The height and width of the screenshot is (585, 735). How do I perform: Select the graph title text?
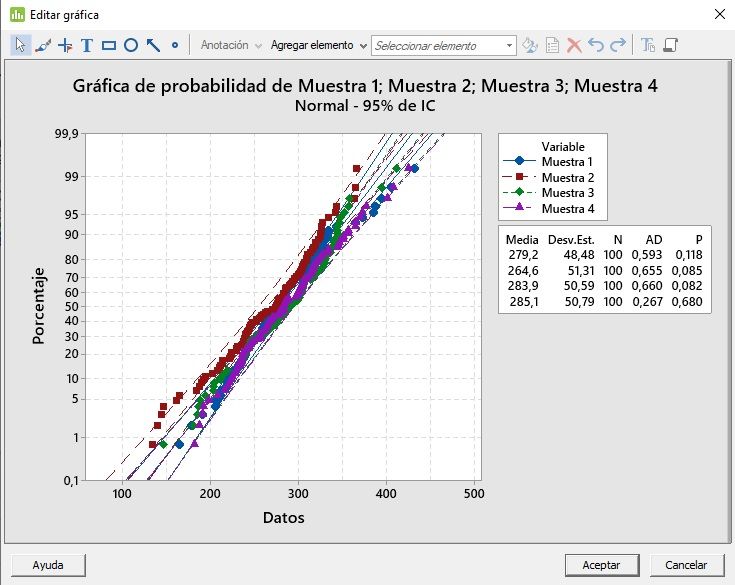[365, 86]
